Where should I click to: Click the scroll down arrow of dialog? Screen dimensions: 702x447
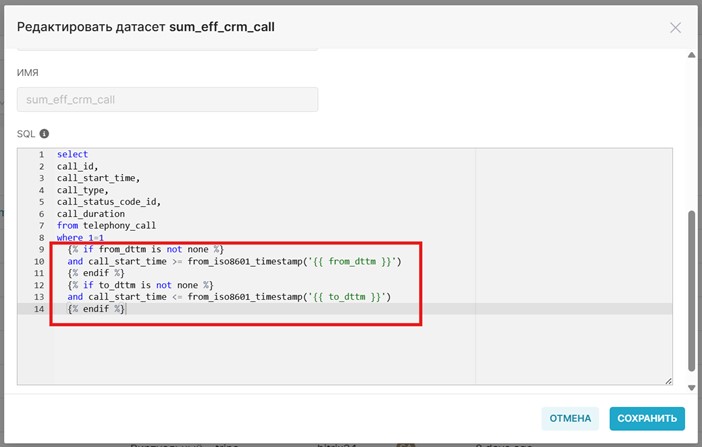690,387
